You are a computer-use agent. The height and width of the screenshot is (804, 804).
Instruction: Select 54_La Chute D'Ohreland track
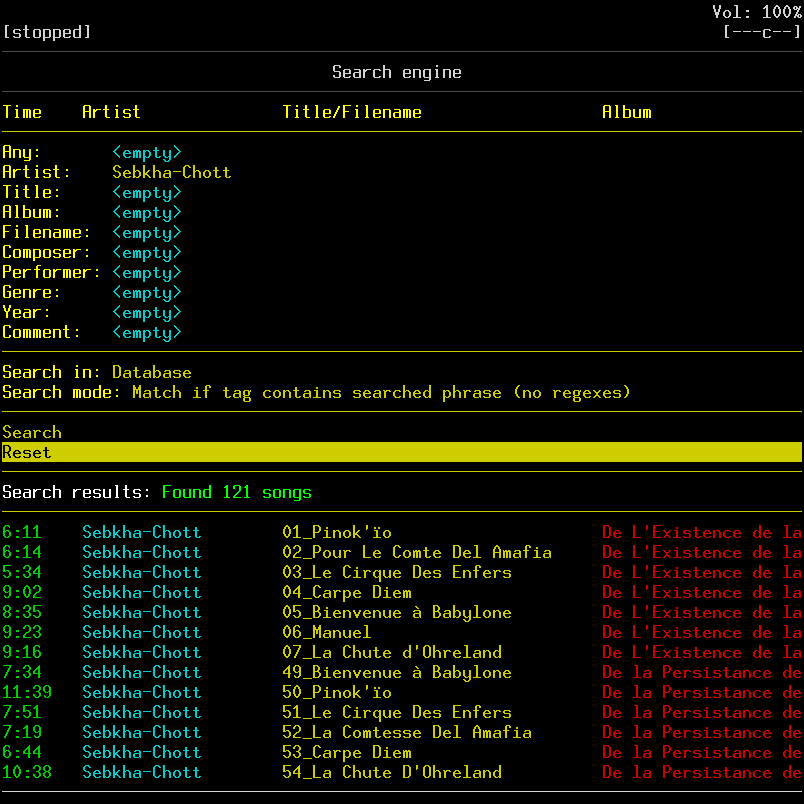point(392,772)
